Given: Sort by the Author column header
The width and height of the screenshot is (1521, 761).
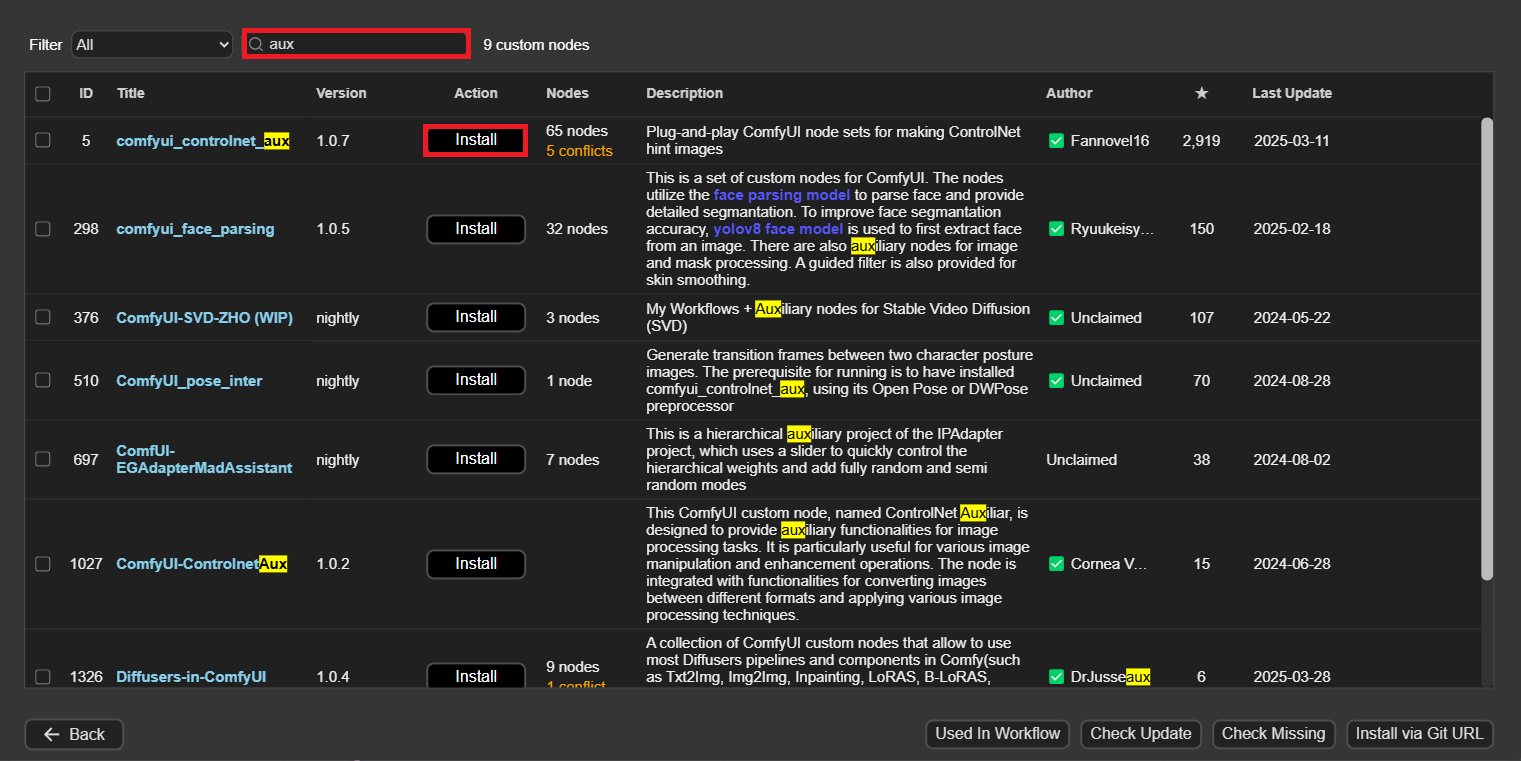Looking at the screenshot, I should point(1069,93).
